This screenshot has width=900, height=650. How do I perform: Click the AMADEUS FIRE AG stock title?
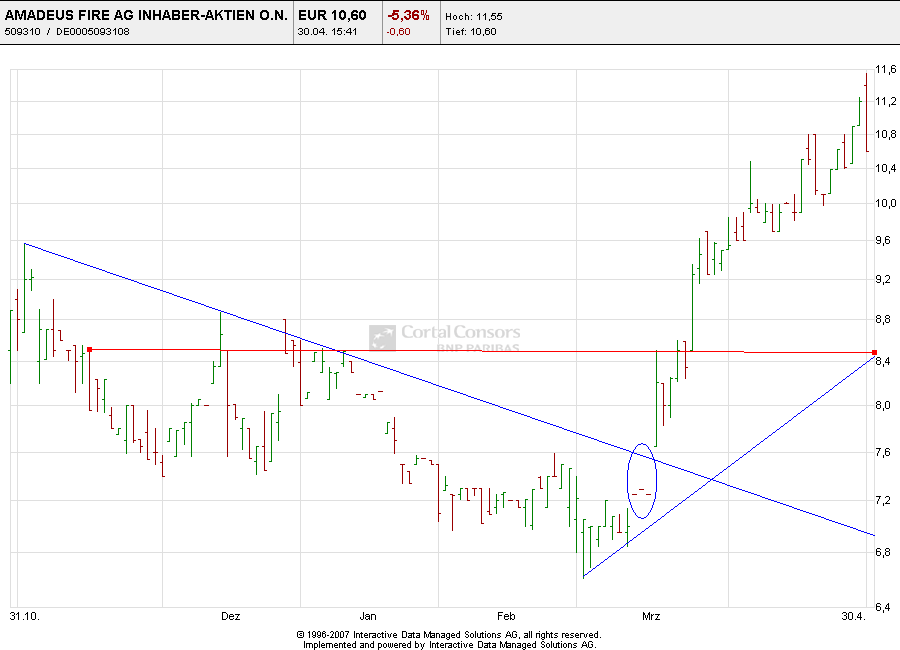click(x=146, y=15)
